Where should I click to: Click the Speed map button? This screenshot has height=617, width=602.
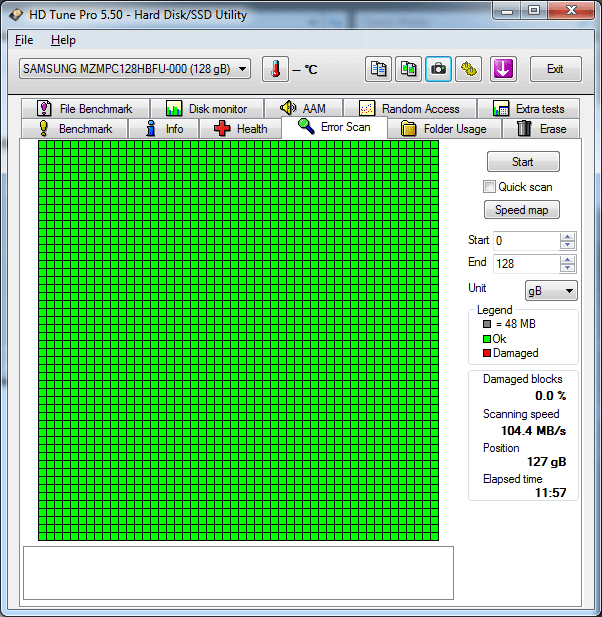pyautogui.click(x=521, y=210)
